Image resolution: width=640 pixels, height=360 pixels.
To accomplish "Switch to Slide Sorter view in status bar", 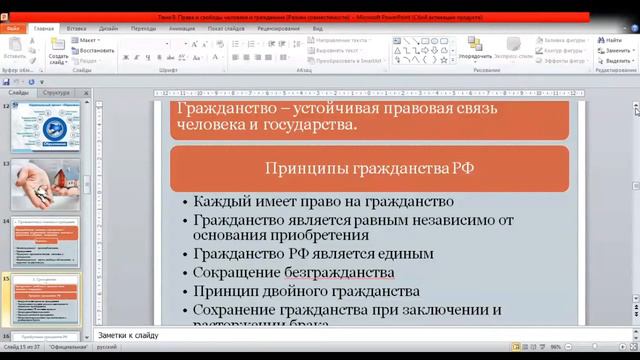I will (x=525, y=347).
